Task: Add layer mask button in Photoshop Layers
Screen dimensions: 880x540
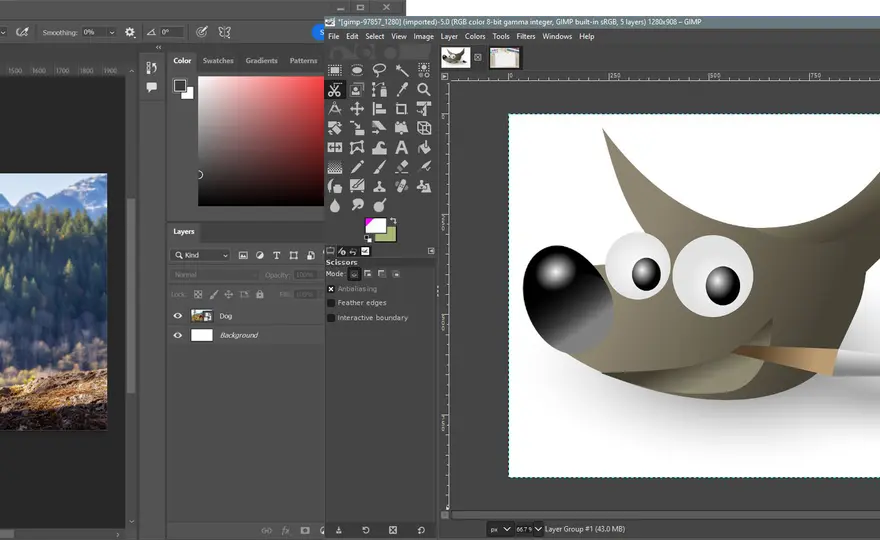Action: (x=305, y=530)
